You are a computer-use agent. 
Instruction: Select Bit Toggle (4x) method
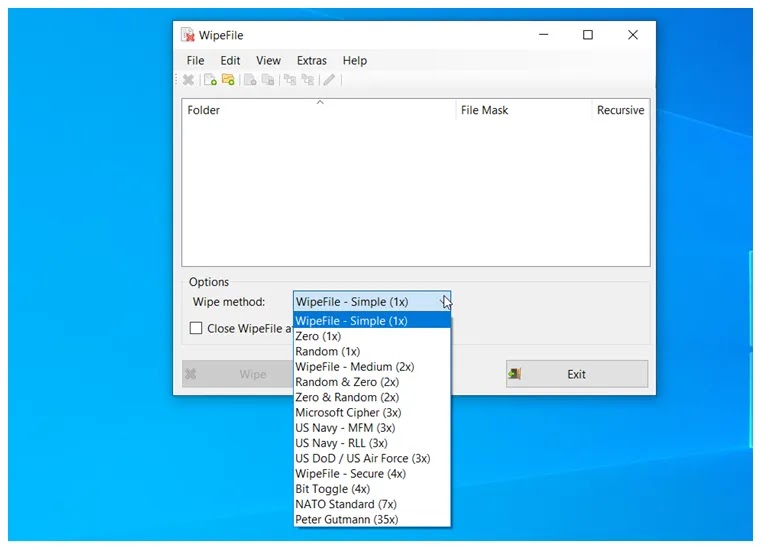tap(372, 489)
